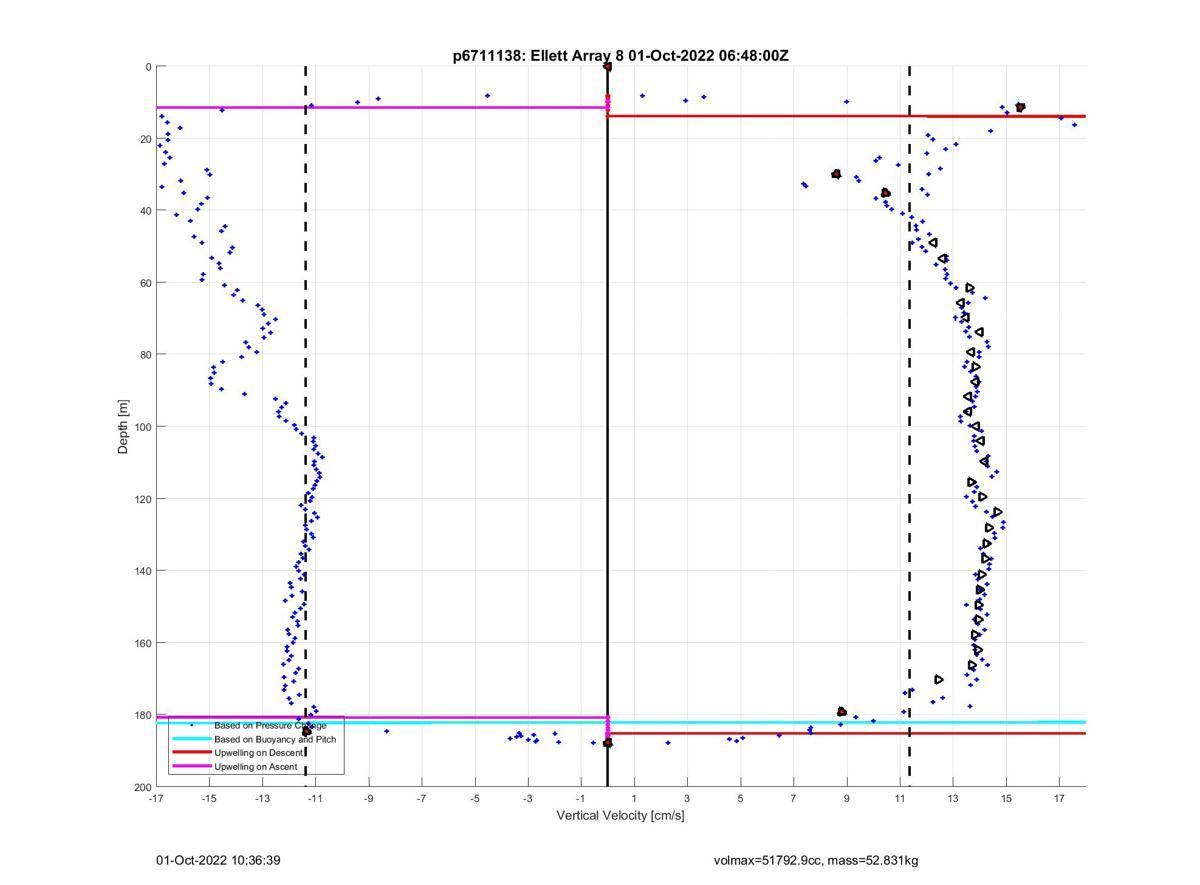Click depth axis tick label '20'
This screenshot has height=885, width=1200.
click(145, 139)
